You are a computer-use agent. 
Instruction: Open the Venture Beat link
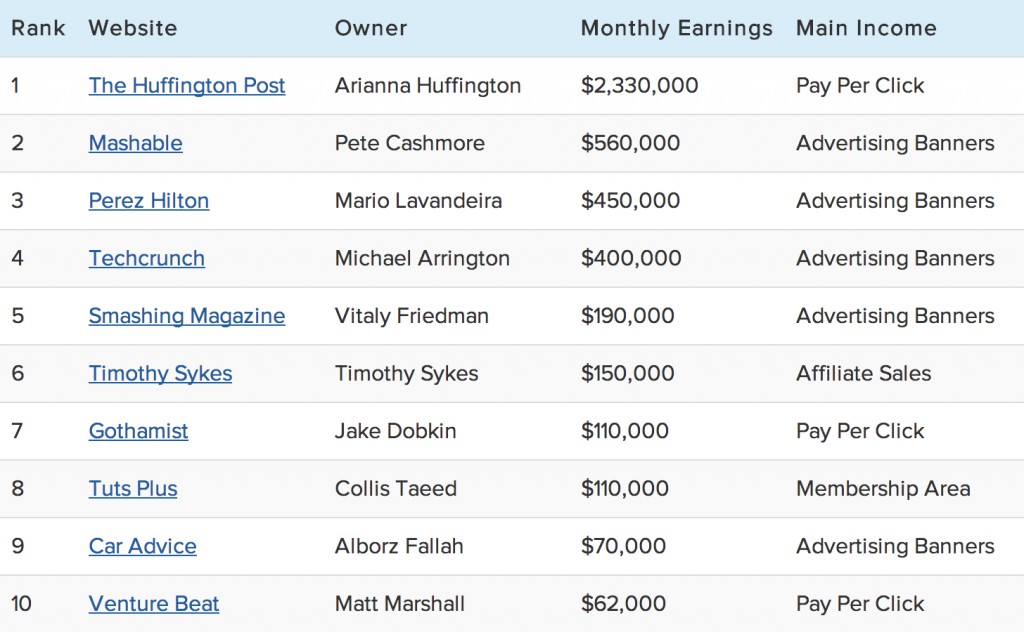click(x=153, y=603)
